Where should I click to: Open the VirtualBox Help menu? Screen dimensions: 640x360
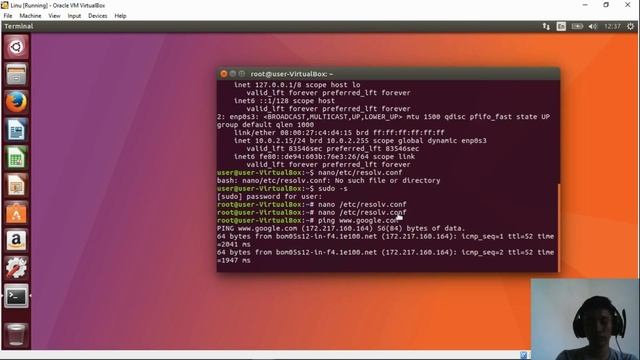120,16
